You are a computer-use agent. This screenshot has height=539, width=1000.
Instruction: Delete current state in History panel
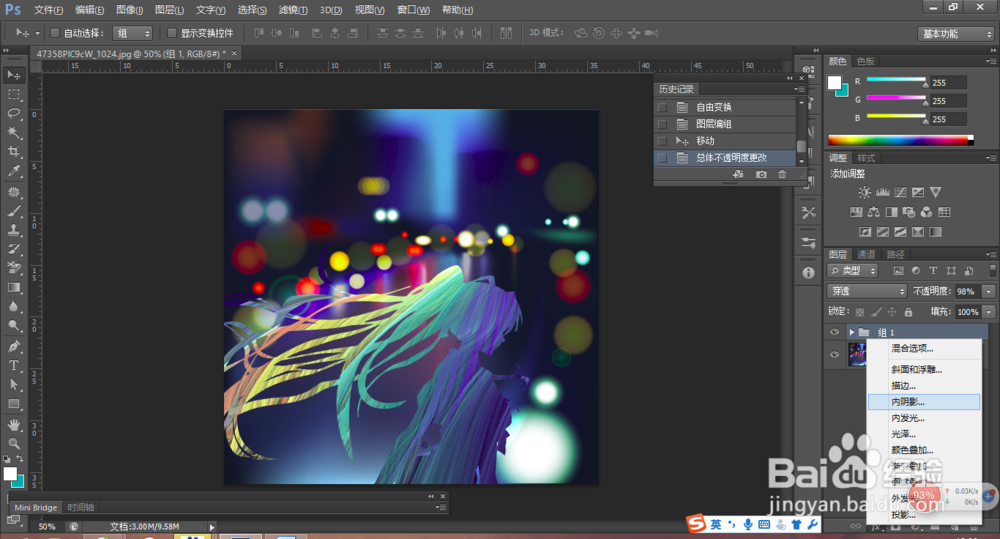click(782, 174)
